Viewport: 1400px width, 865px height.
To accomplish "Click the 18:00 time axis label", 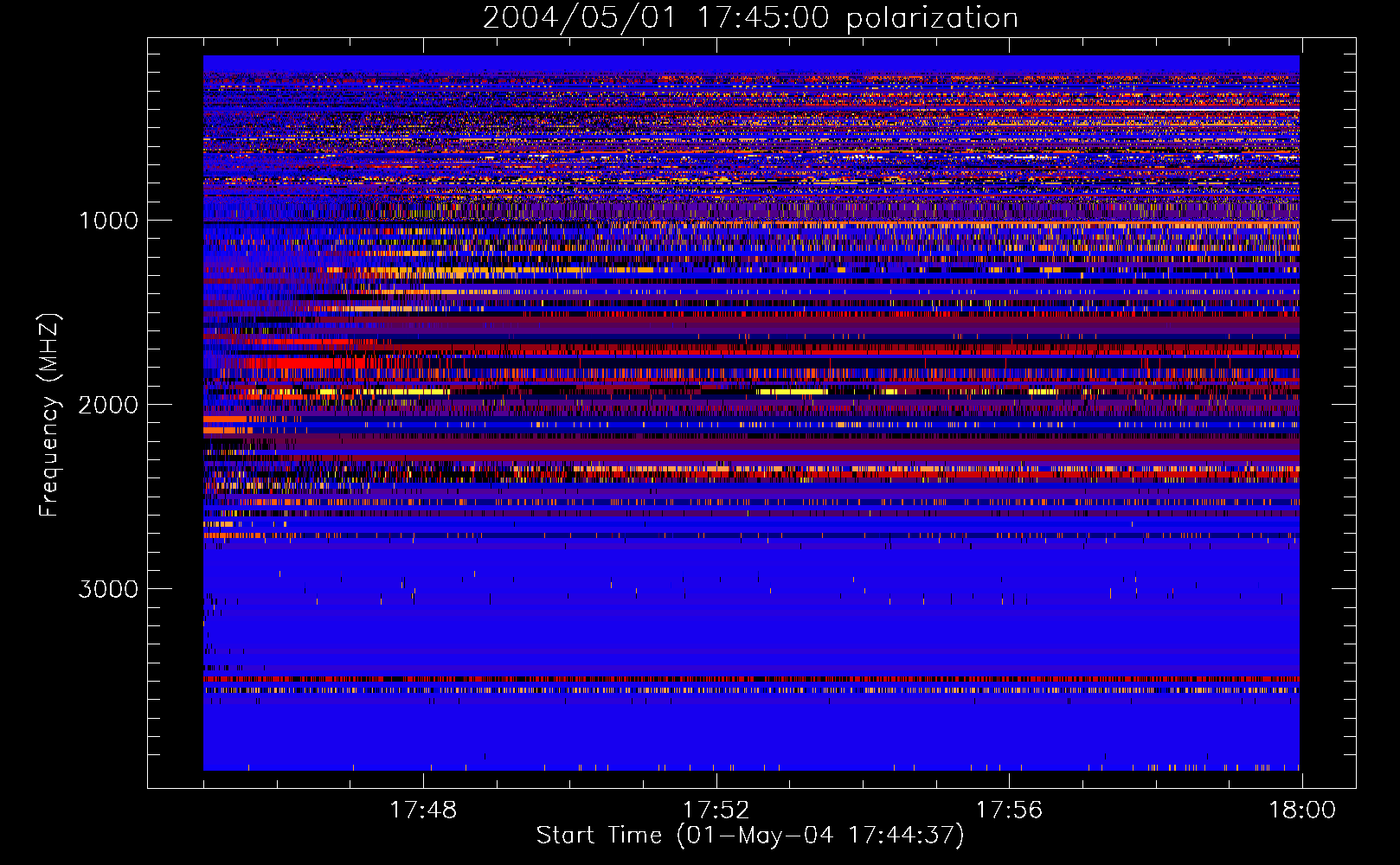I will 1301,811.
